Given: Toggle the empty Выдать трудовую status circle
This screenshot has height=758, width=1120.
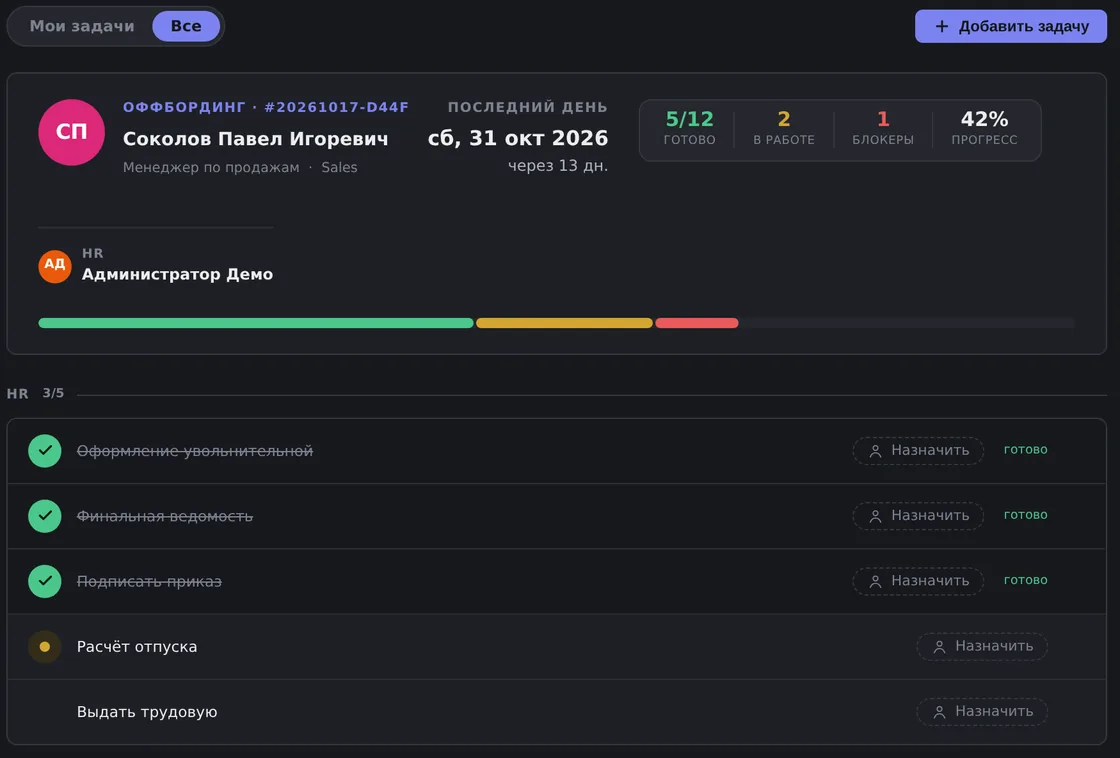Looking at the screenshot, I should 44,712.
